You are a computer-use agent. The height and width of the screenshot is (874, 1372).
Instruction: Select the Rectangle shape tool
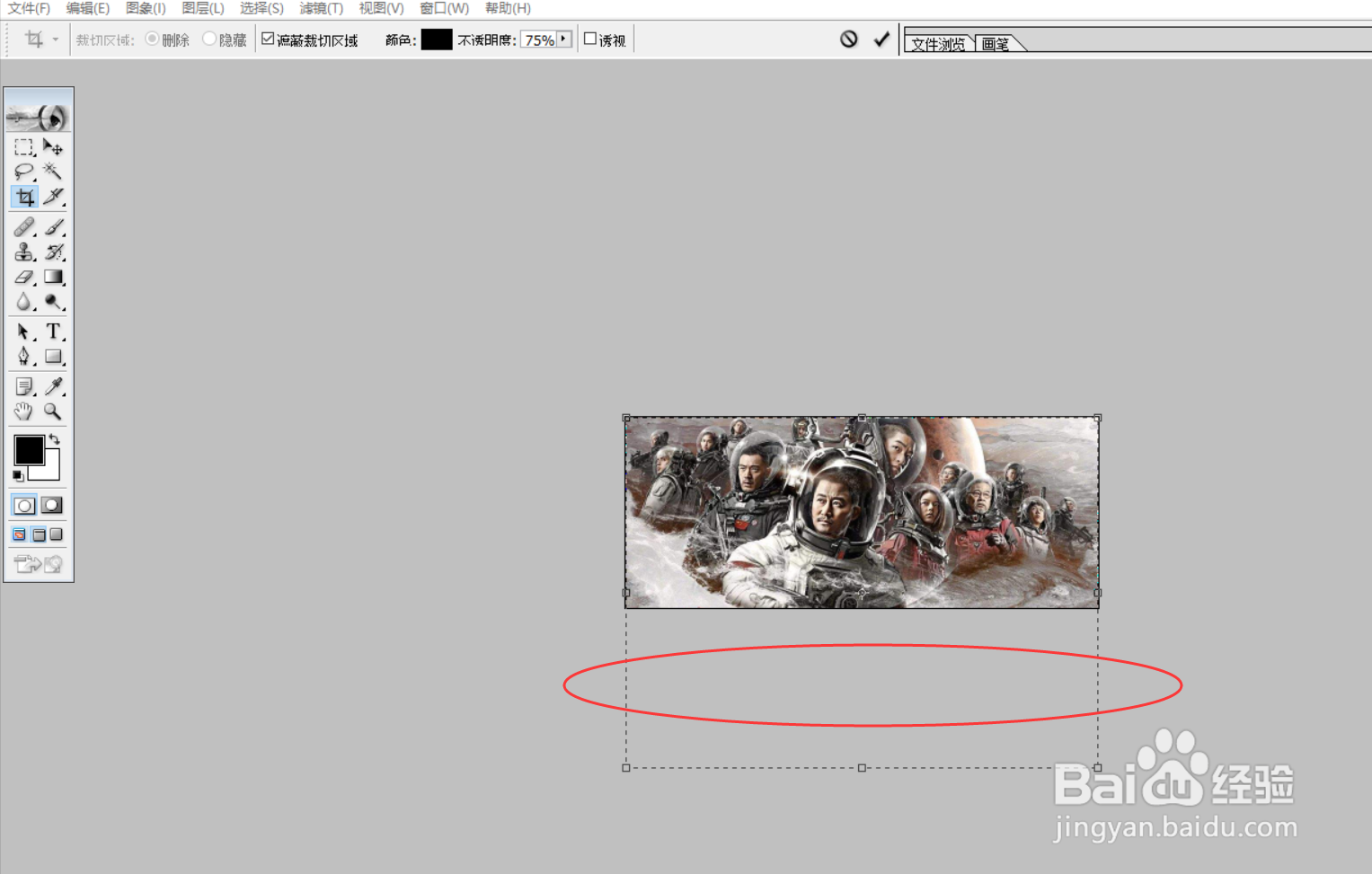(53, 357)
